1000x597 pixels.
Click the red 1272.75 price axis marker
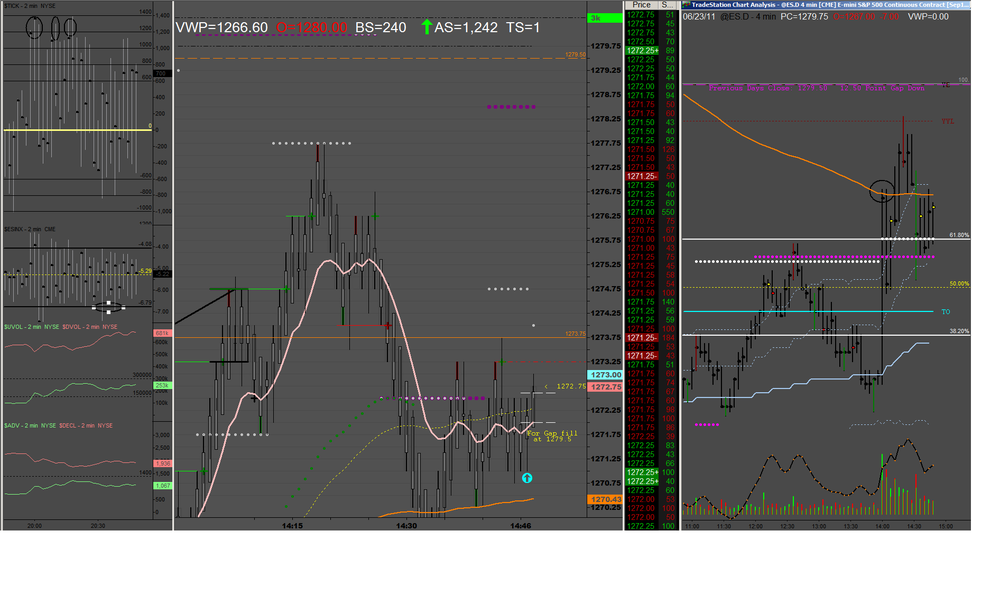pos(605,387)
